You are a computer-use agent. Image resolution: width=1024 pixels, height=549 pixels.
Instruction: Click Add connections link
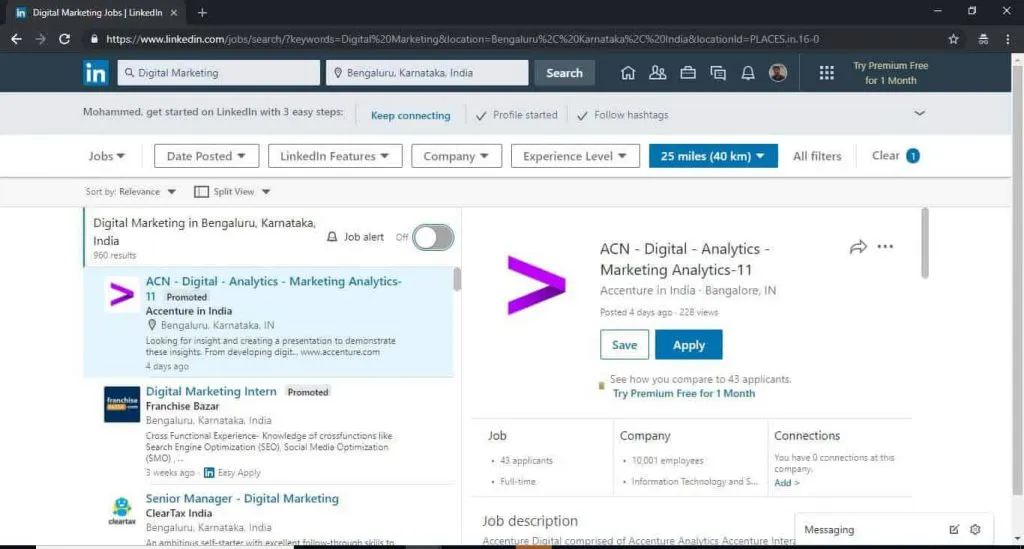coord(786,483)
